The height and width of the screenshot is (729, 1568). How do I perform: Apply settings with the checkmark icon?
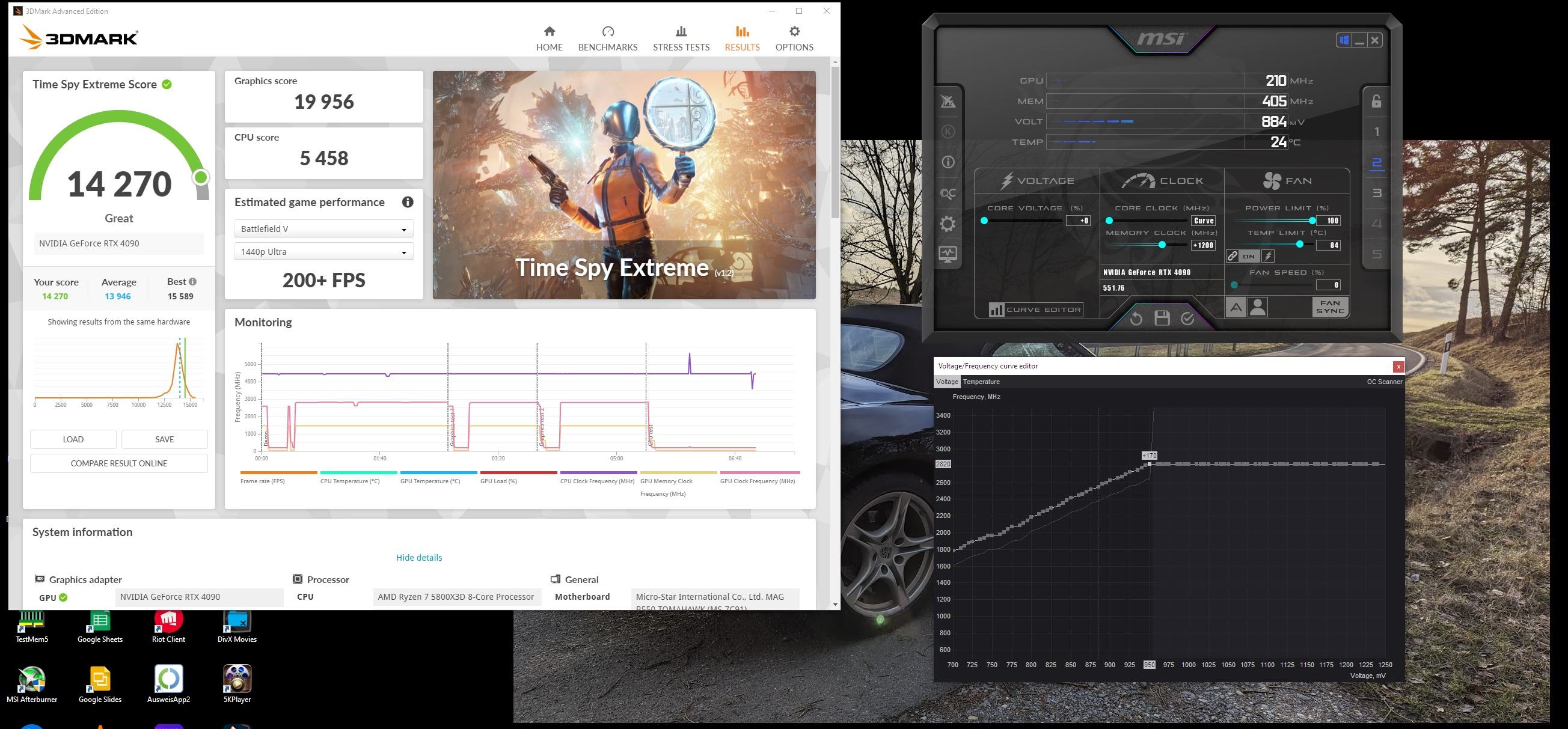click(x=1187, y=319)
